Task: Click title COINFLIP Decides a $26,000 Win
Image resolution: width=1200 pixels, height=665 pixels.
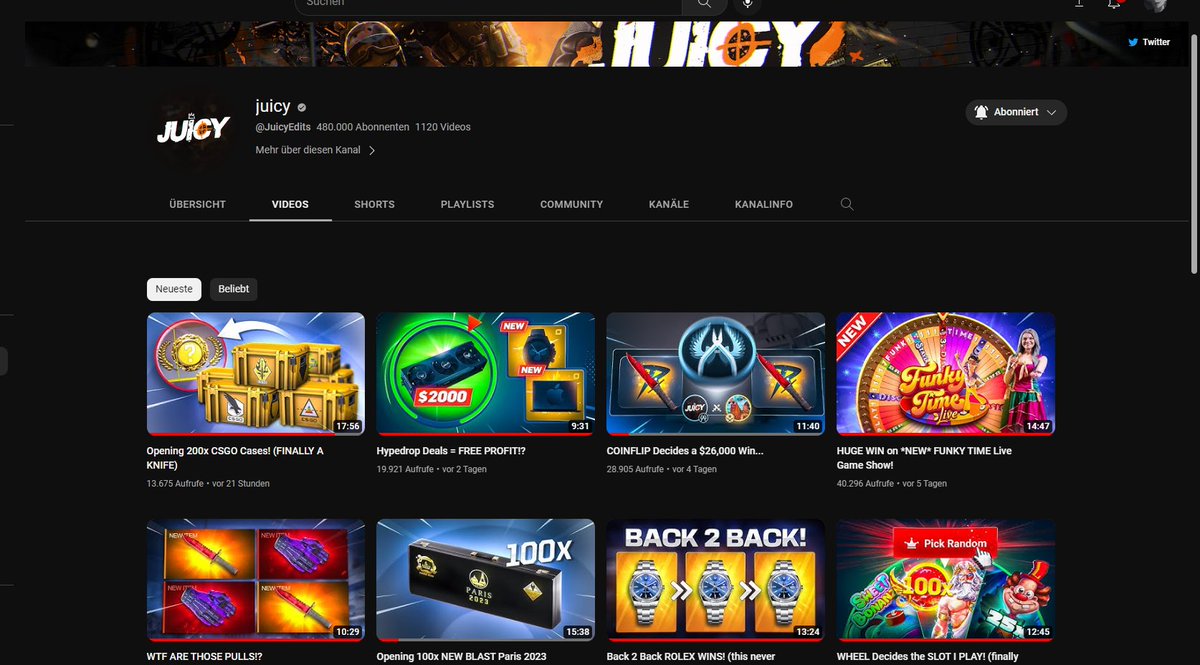Action: click(685, 451)
